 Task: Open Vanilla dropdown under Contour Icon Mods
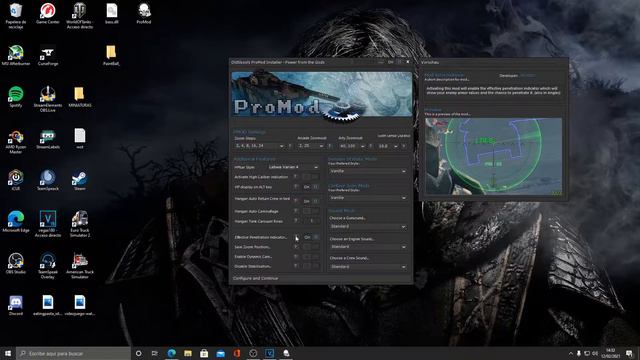pos(367,198)
